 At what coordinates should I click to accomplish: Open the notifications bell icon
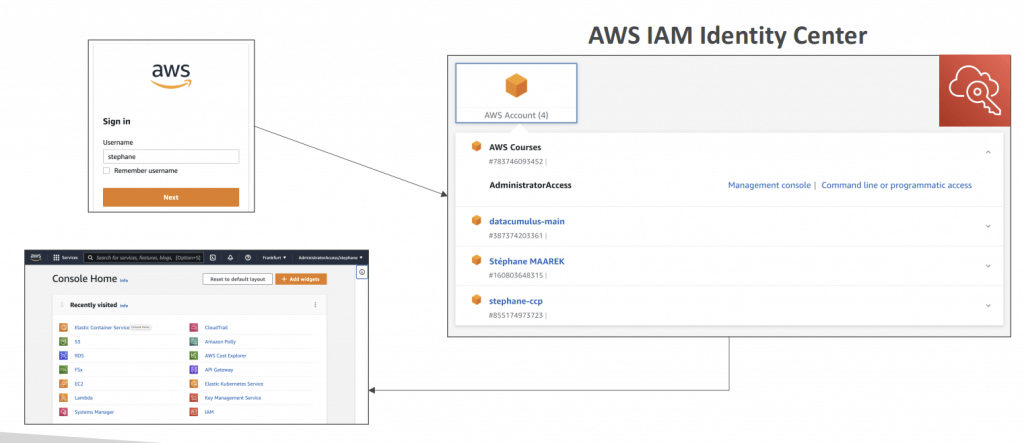pos(231,257)
